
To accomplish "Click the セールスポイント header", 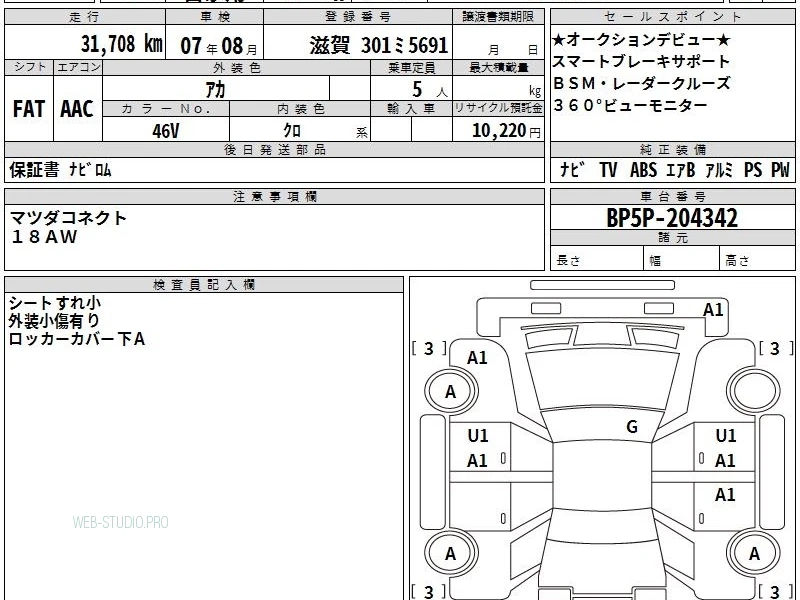I will coord(672,17).
